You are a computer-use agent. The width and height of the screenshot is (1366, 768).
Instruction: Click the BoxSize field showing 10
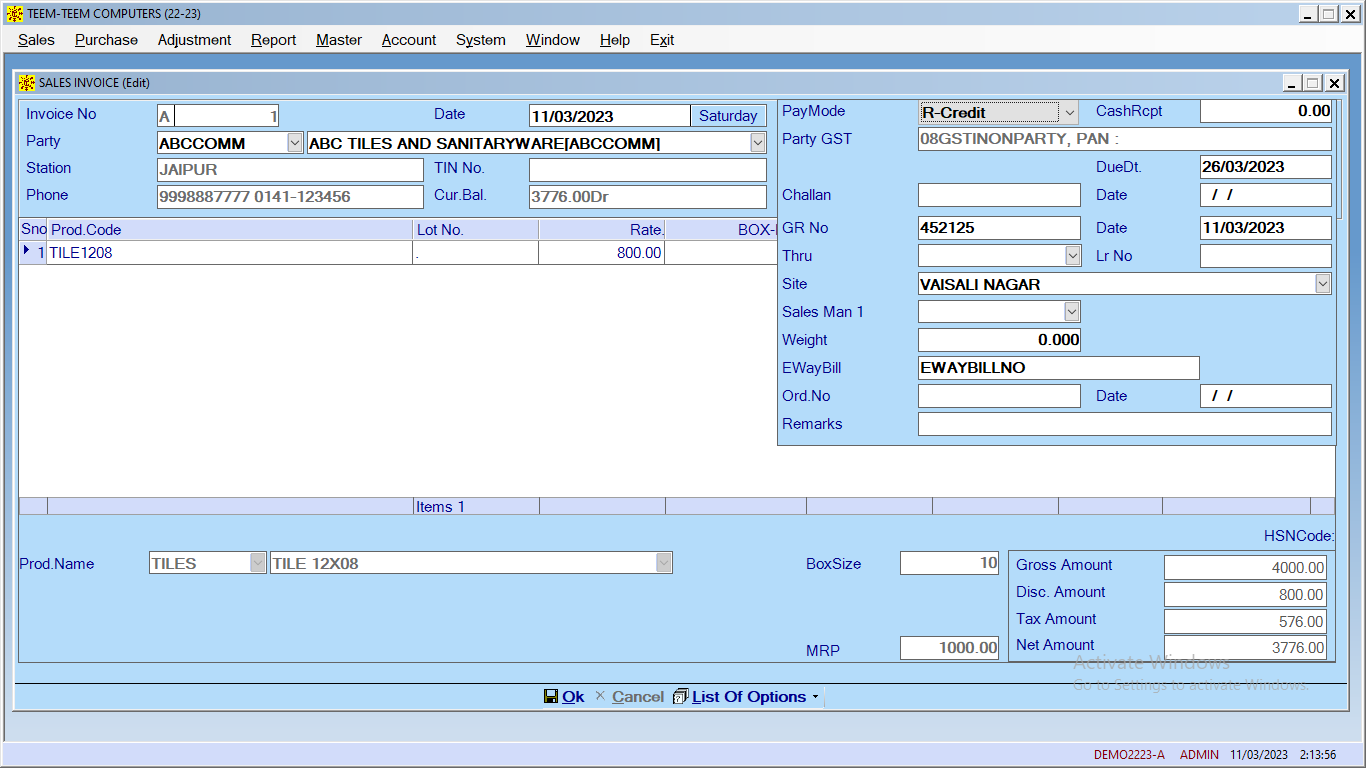(950, 563)
